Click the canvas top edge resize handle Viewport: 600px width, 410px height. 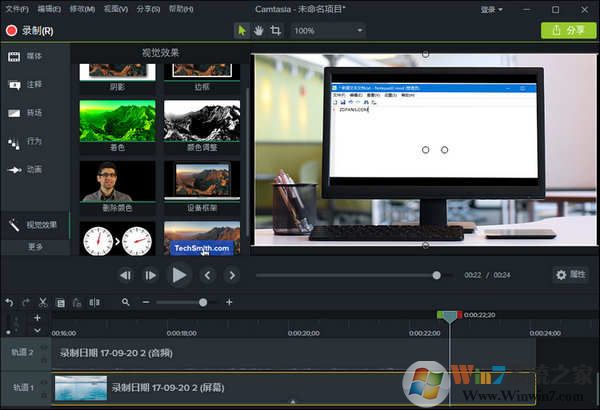(x=426, y=54)
